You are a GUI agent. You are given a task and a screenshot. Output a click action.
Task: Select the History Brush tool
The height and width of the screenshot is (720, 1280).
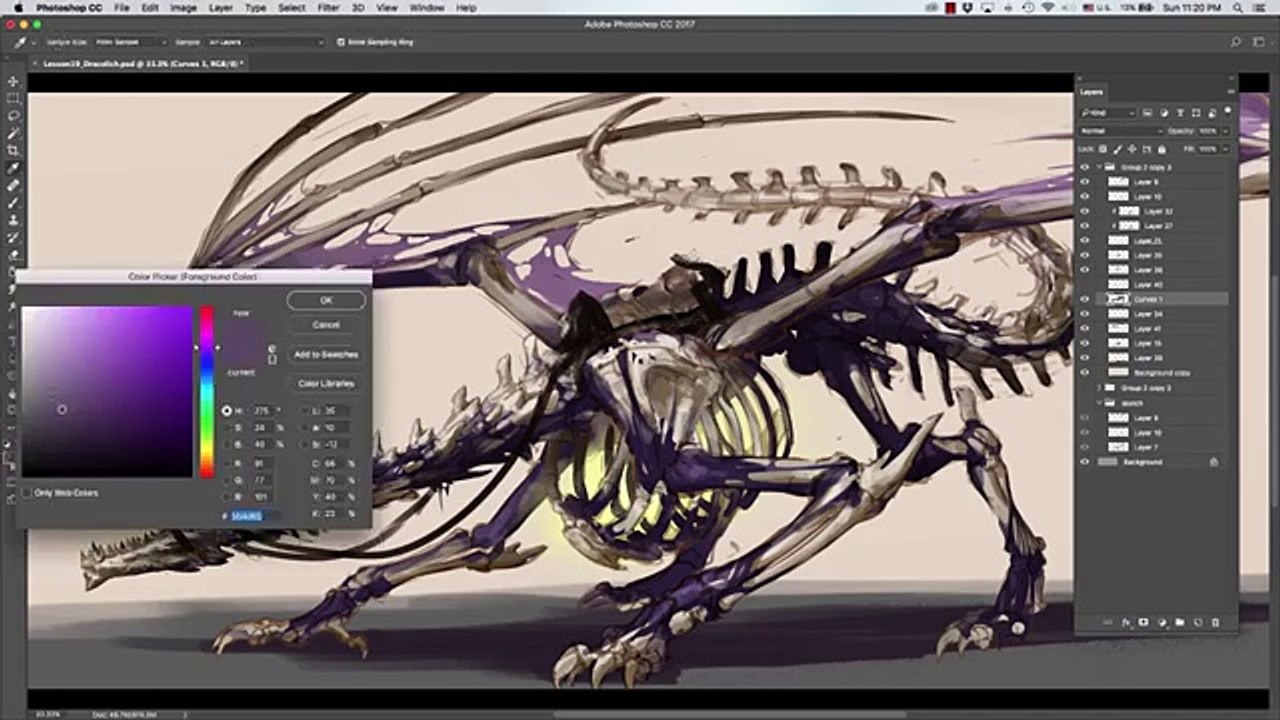(x=13, y=237)
